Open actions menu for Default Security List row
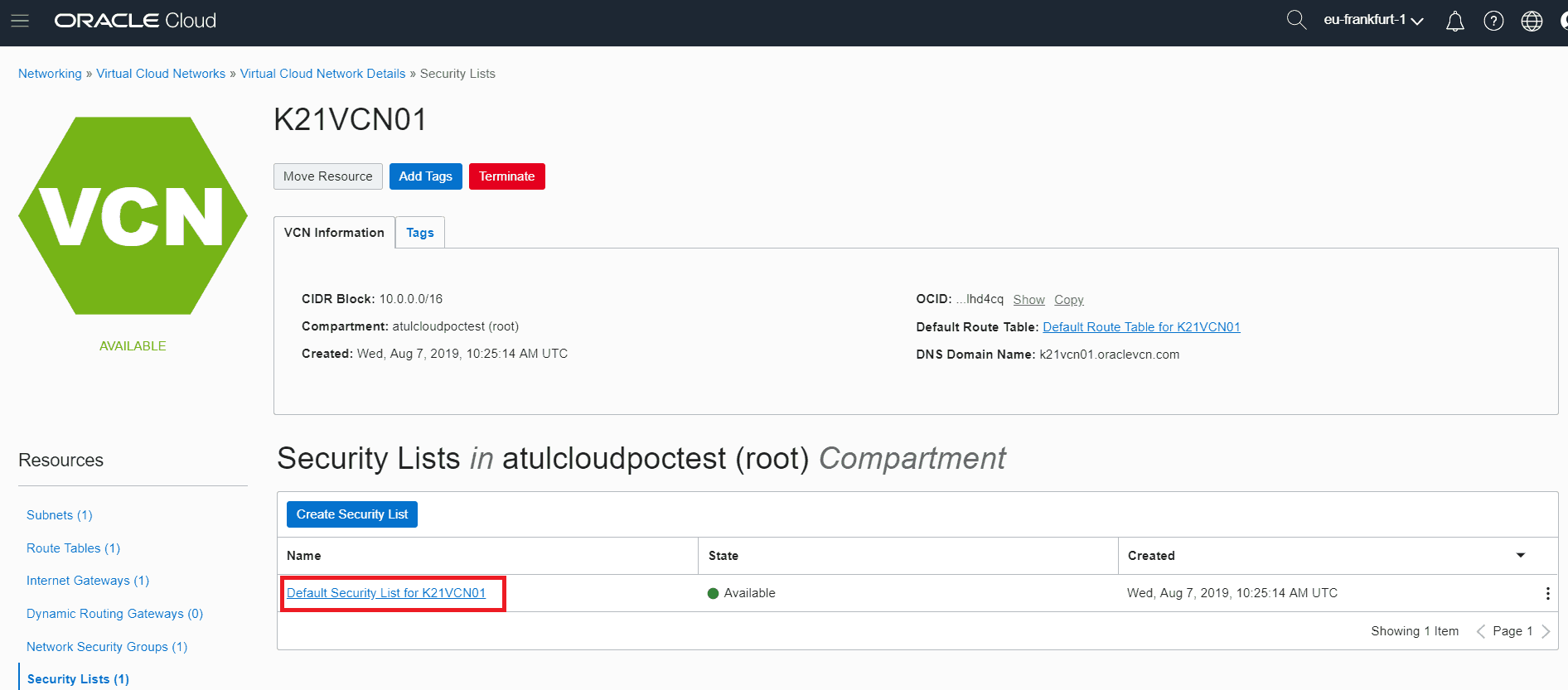The image size is (1568, 690). pos(1547,593)
